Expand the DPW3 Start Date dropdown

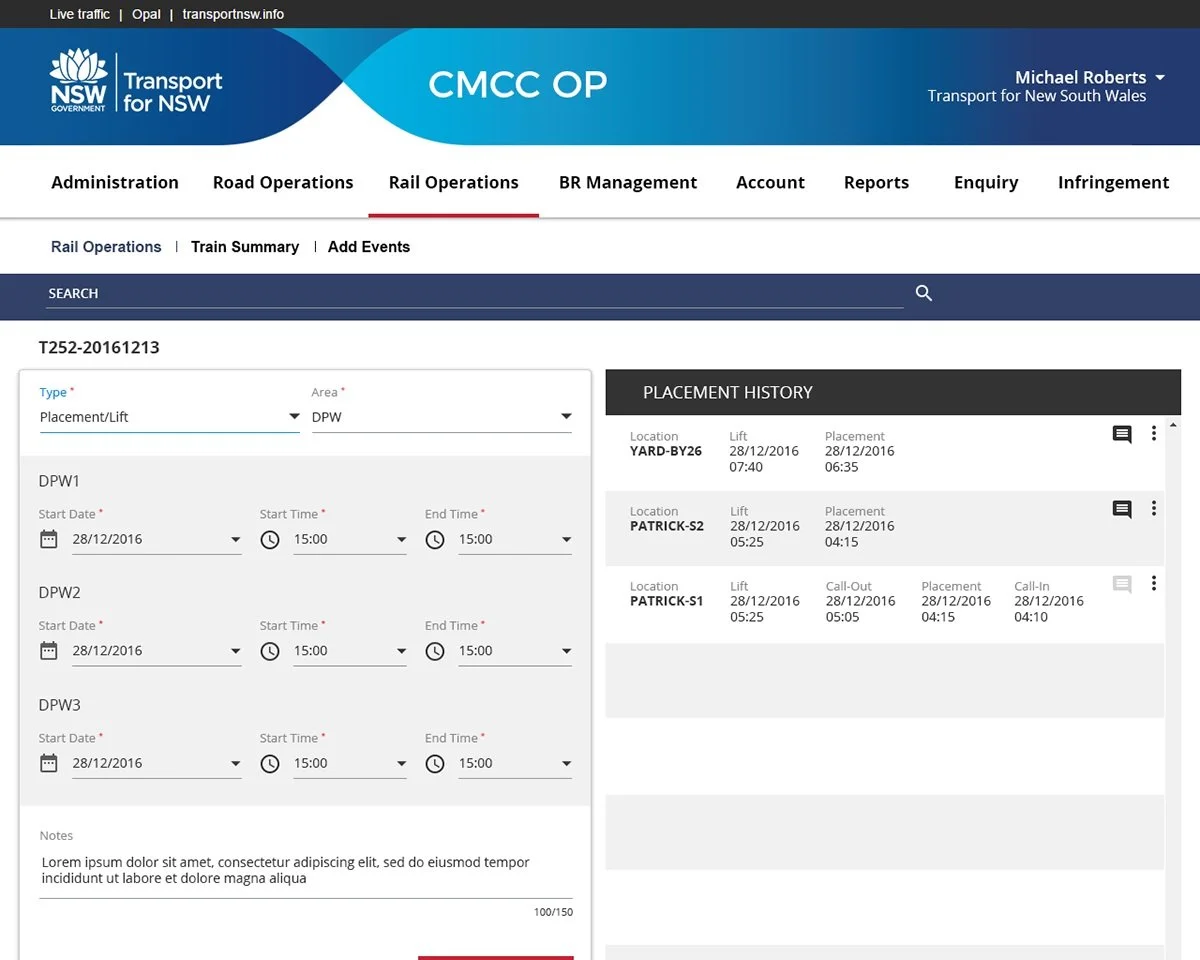pos(236,764)
